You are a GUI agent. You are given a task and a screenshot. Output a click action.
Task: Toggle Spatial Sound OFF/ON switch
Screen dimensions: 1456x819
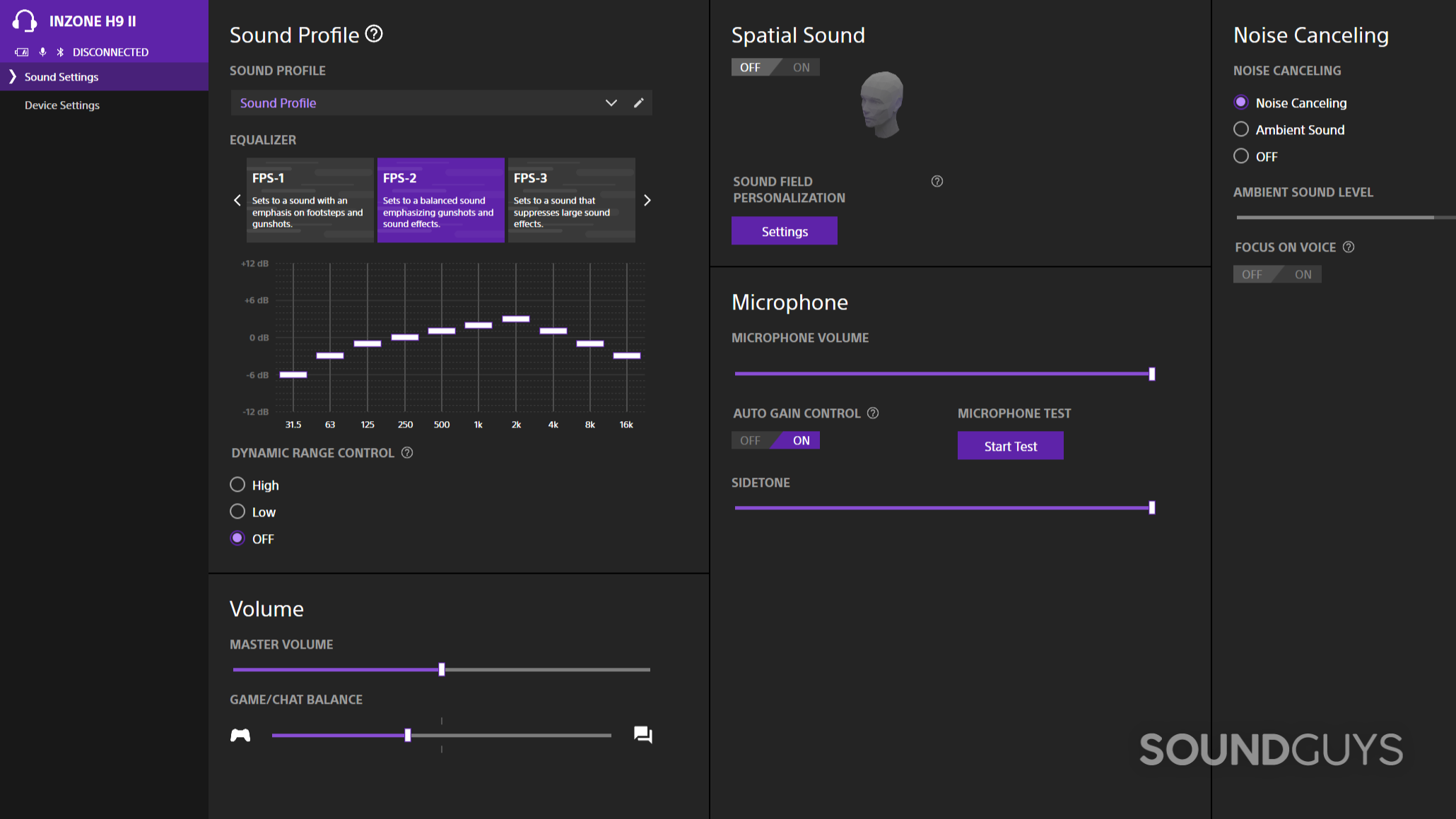pos(775,68)
